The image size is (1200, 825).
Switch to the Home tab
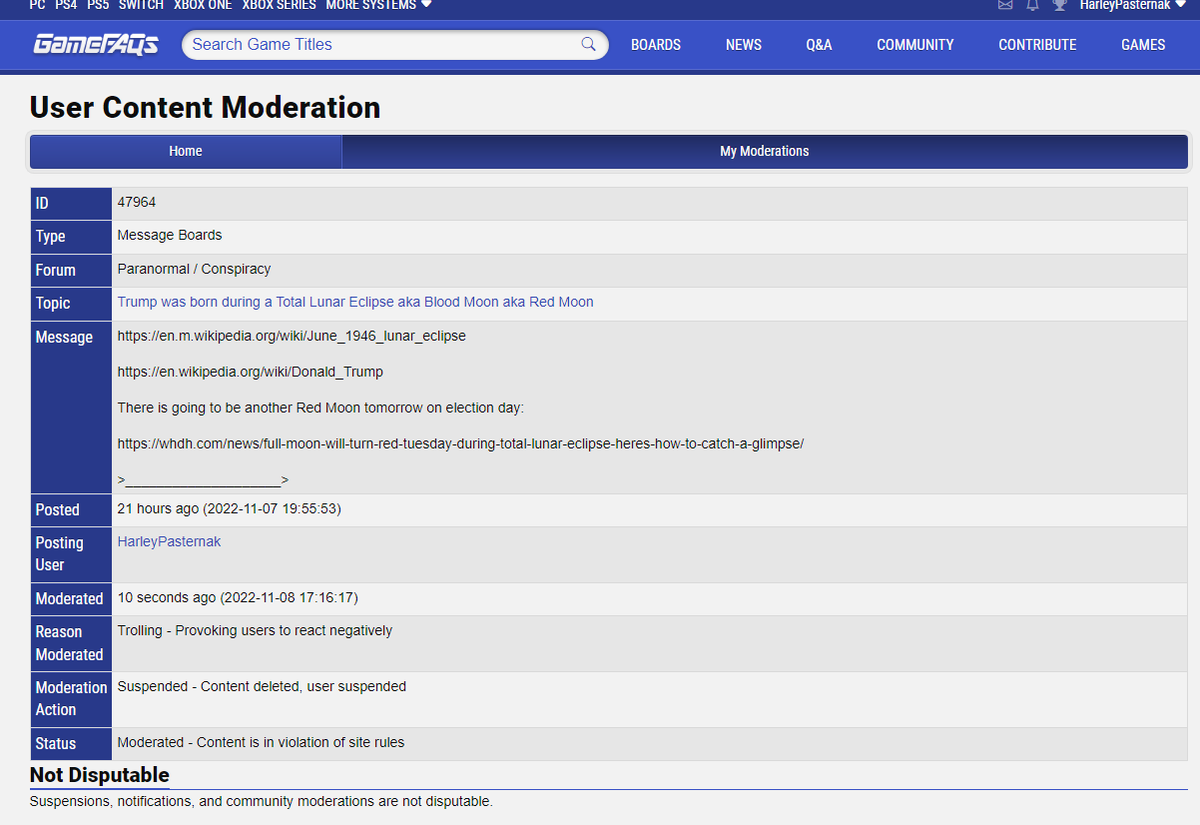click(186, 151)
